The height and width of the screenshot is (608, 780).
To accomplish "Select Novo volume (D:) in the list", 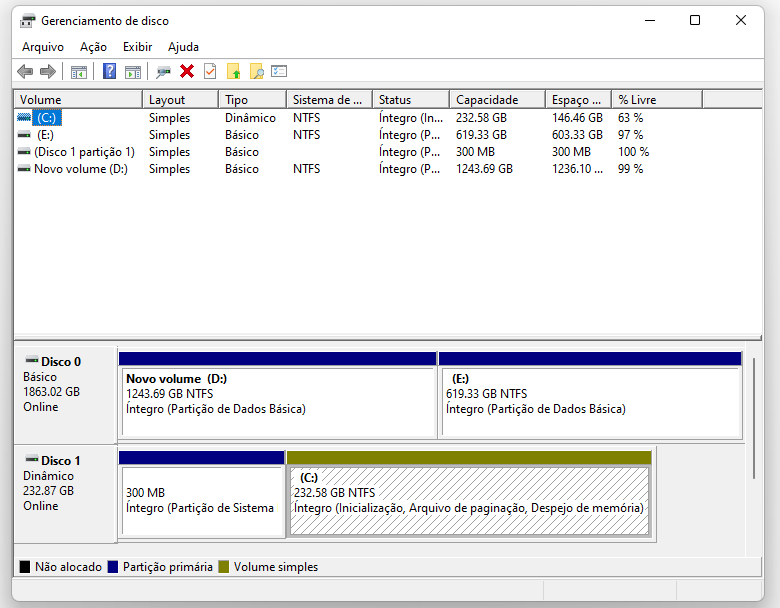I will point(81,169).
